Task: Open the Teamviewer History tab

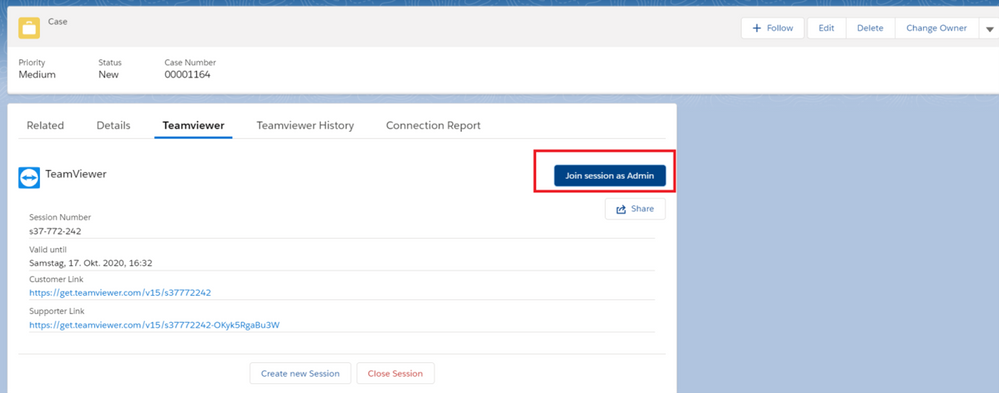Action: pos(305,125)
